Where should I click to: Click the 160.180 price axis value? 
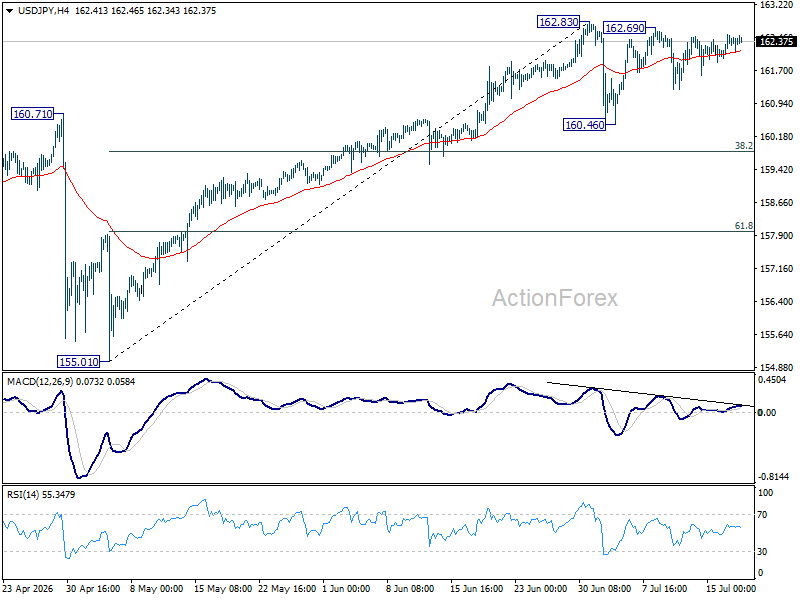pyautogui.click(x=777, y=137)
